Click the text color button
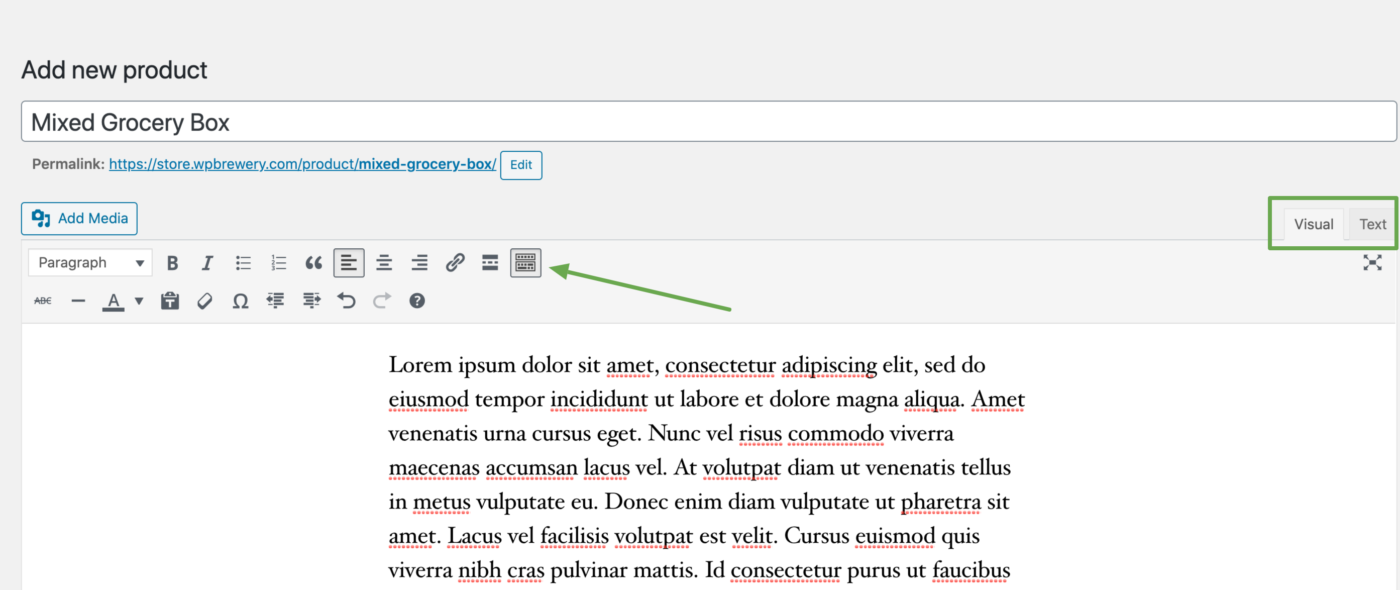 coord(114,300)
